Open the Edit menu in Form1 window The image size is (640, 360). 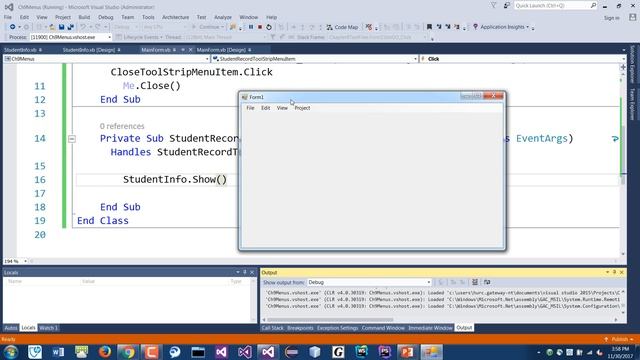(266, 108)
